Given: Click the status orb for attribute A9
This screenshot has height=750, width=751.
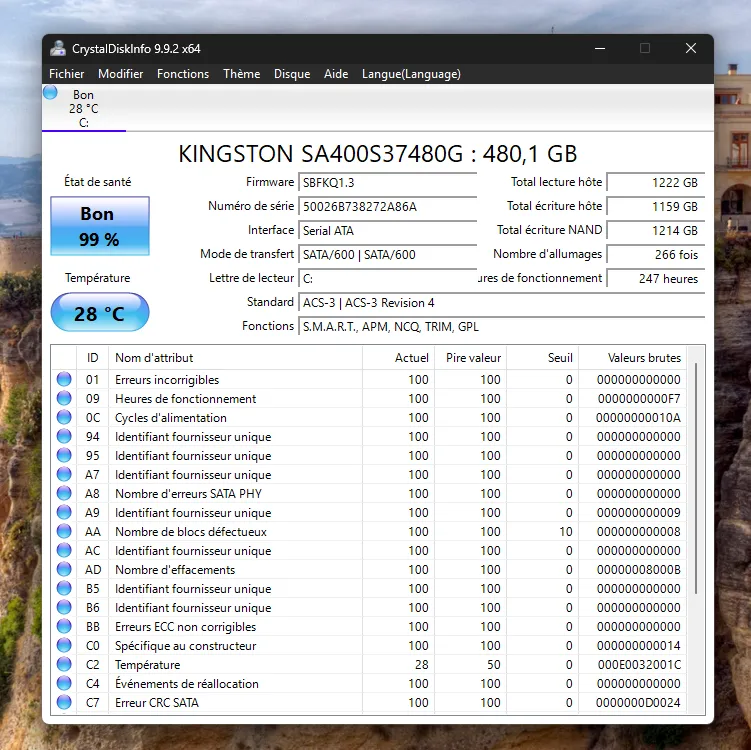Looking at the screenshot, I should [x=64, y=512].
